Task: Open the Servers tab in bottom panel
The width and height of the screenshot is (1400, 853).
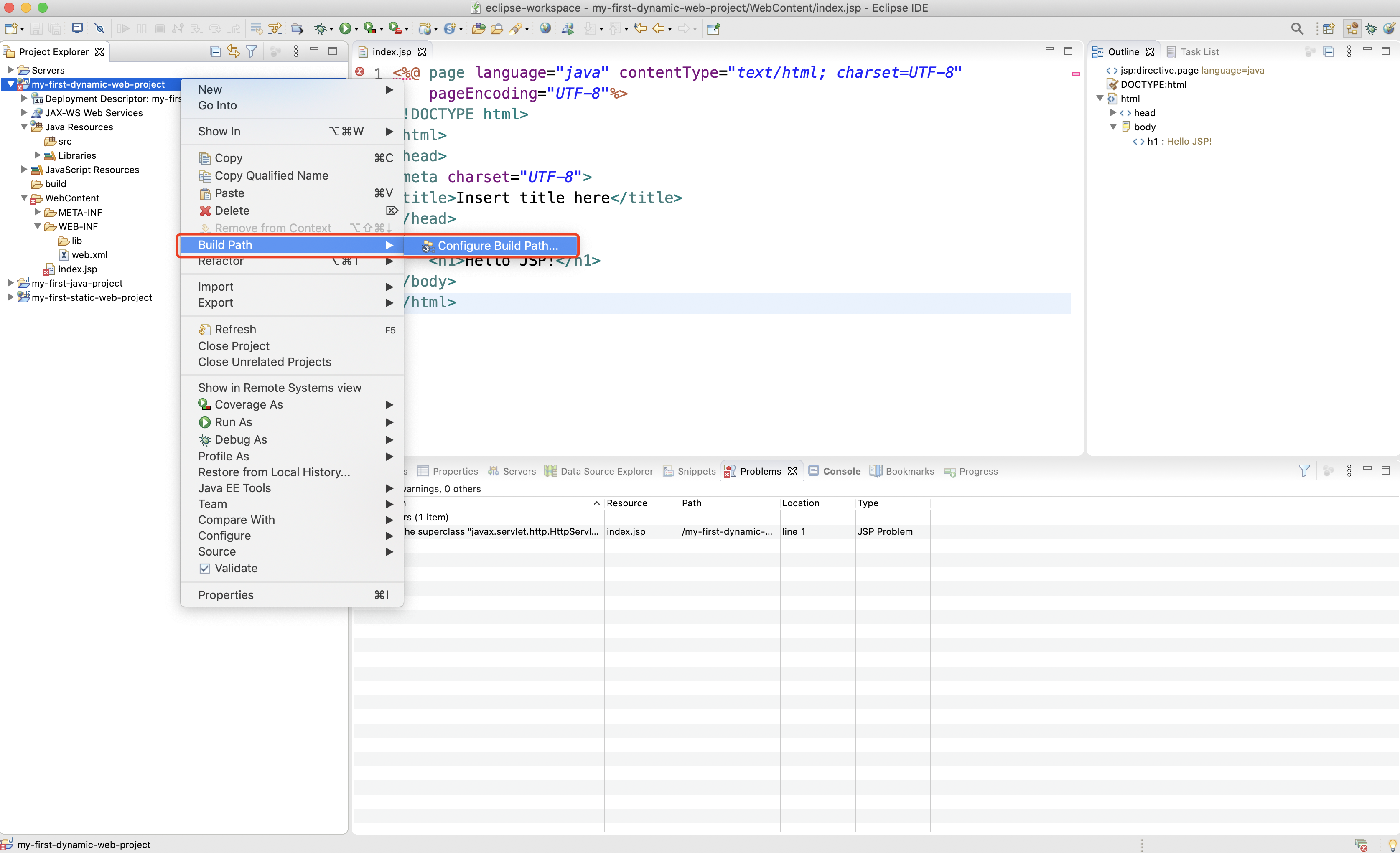Action: coord(512,471)
